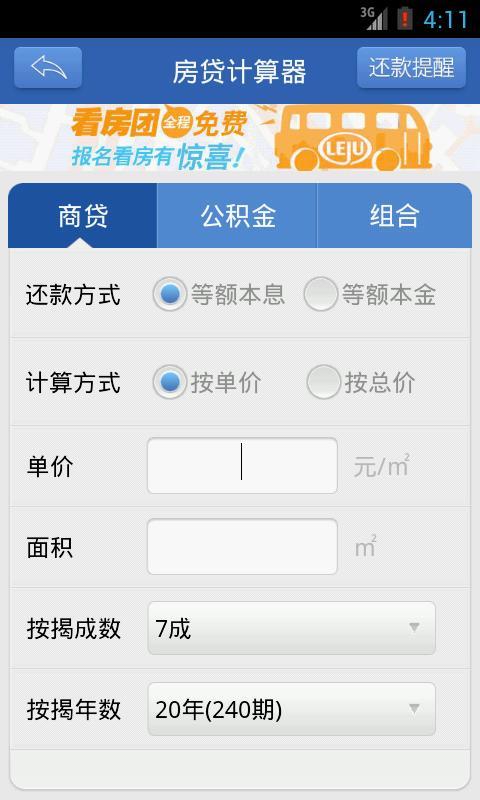Viewport: 480px width, 800px height.
Task: Select 等额本息 repayment option
Action: click(218, 294)
